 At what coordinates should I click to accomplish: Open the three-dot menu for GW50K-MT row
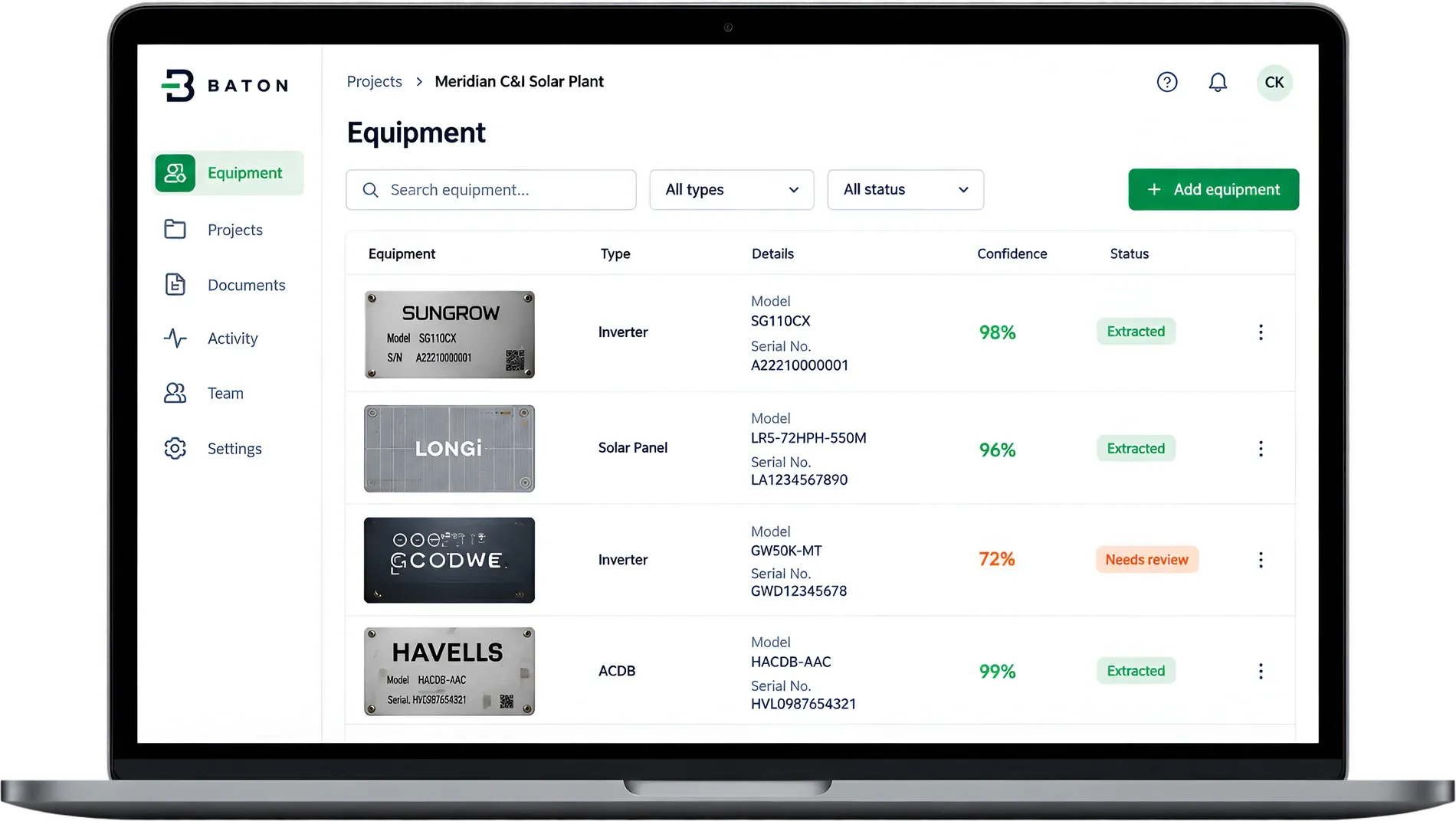tap(1261, 560)
